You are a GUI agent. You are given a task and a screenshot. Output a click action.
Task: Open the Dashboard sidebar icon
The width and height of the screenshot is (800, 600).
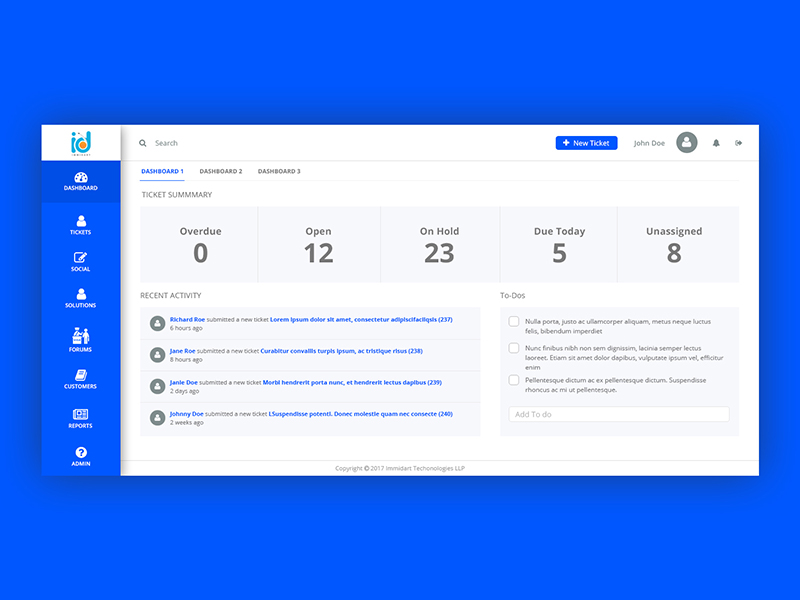coord(81,178)
